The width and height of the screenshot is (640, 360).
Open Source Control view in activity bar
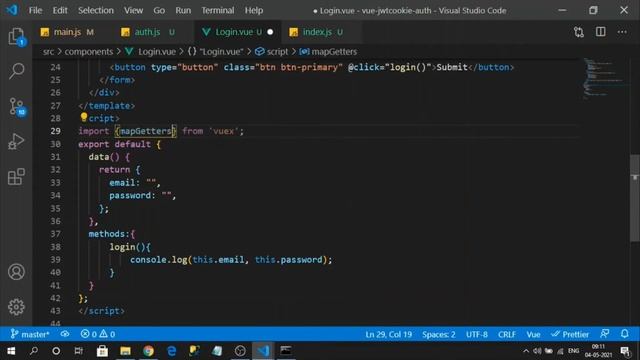(x=16, y=107)
